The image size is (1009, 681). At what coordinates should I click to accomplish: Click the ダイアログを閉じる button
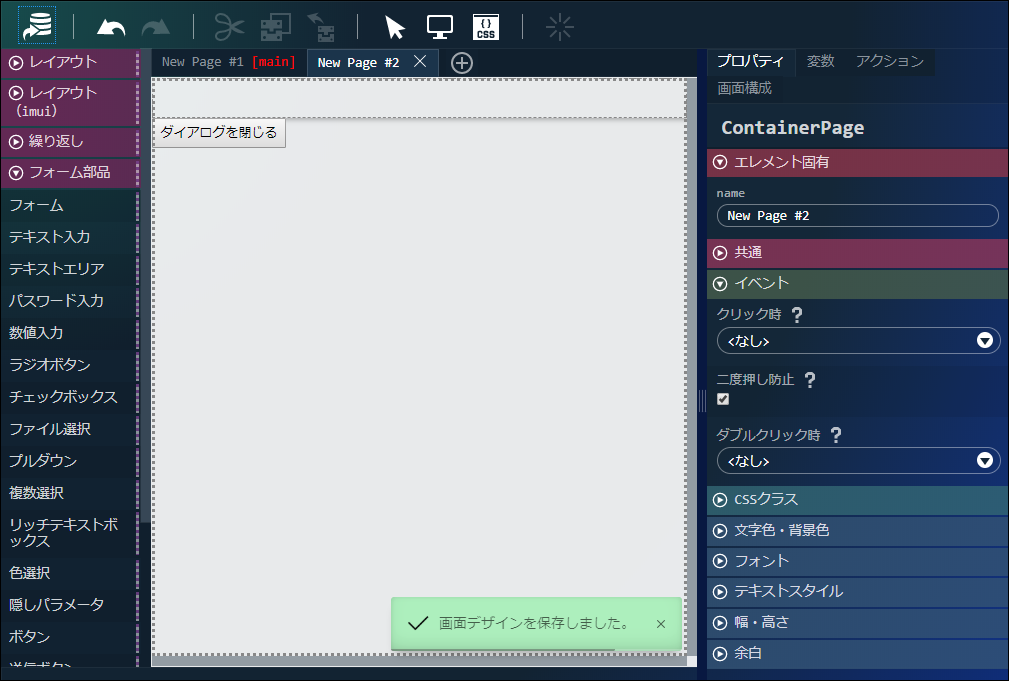(219, 133)
